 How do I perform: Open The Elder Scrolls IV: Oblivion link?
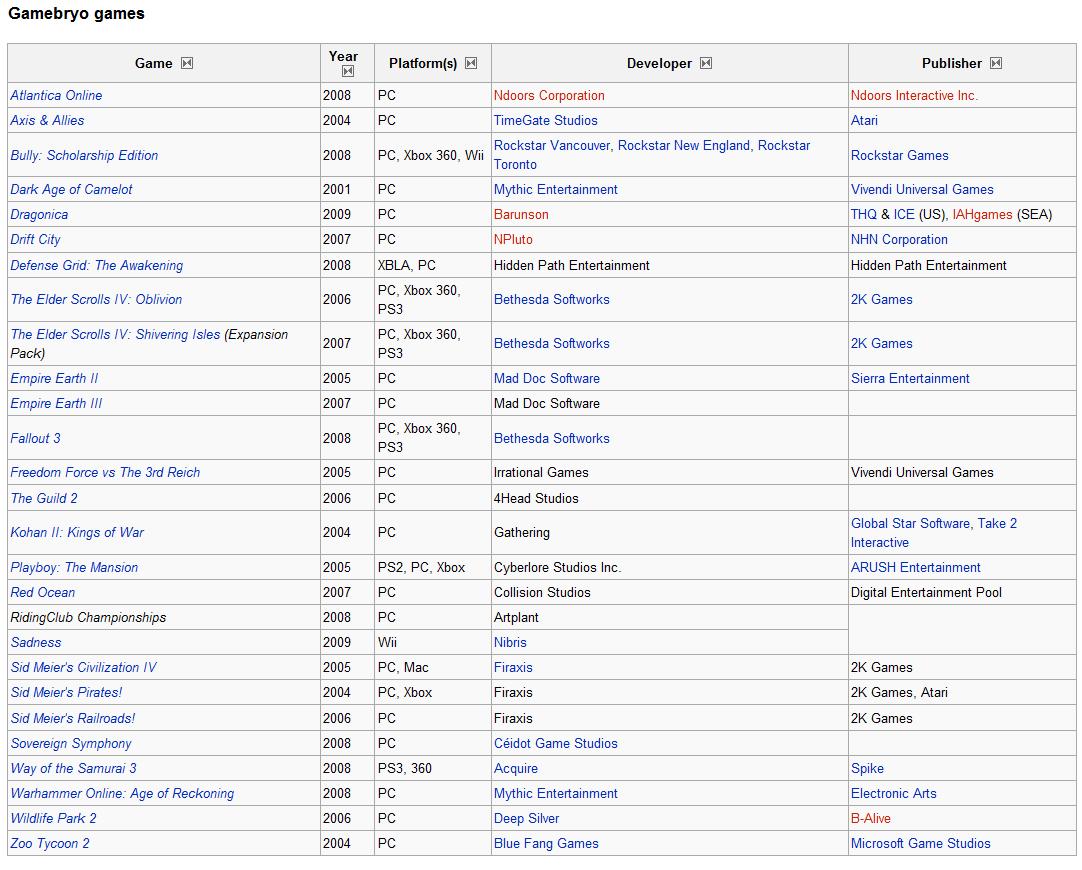[96, 299]
